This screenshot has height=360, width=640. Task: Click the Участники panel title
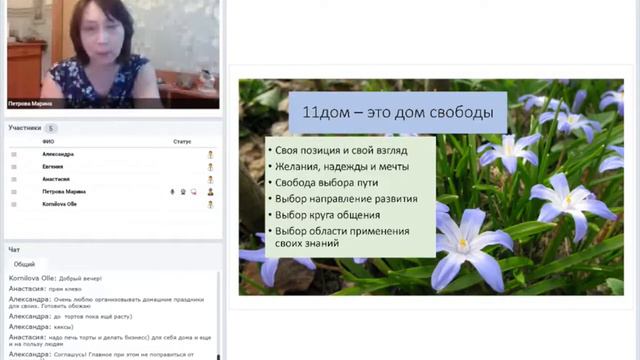click(x=25, y=128)
